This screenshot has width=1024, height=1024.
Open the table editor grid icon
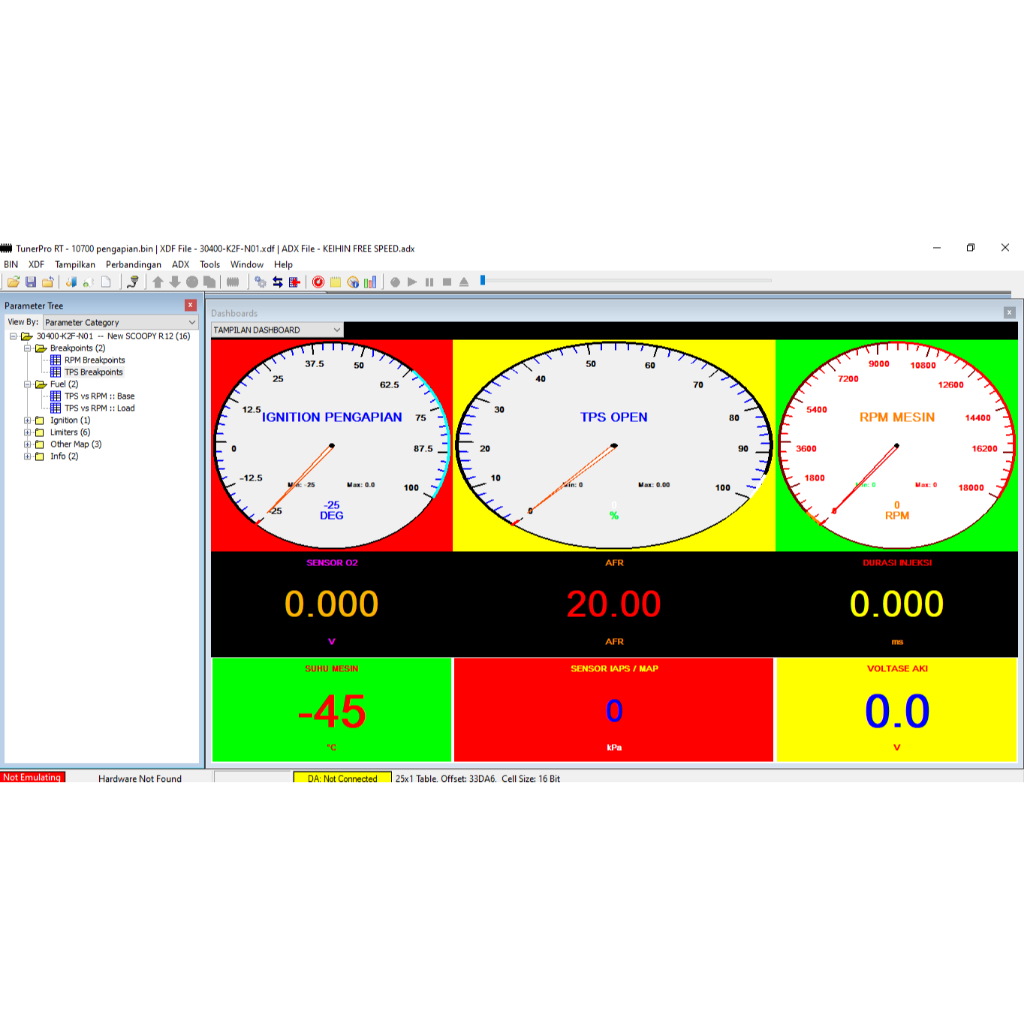pyautogui.click(x=294, y=282)
